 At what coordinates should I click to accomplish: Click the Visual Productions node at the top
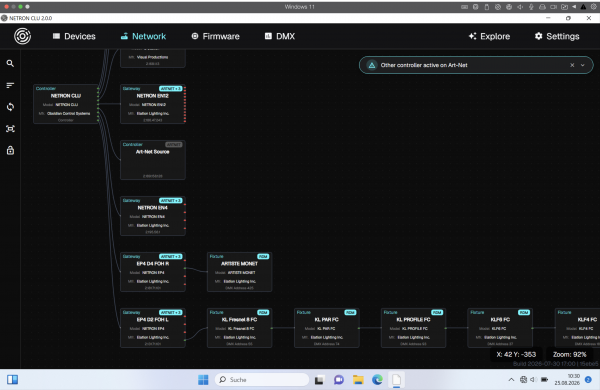tap(153, 58)
